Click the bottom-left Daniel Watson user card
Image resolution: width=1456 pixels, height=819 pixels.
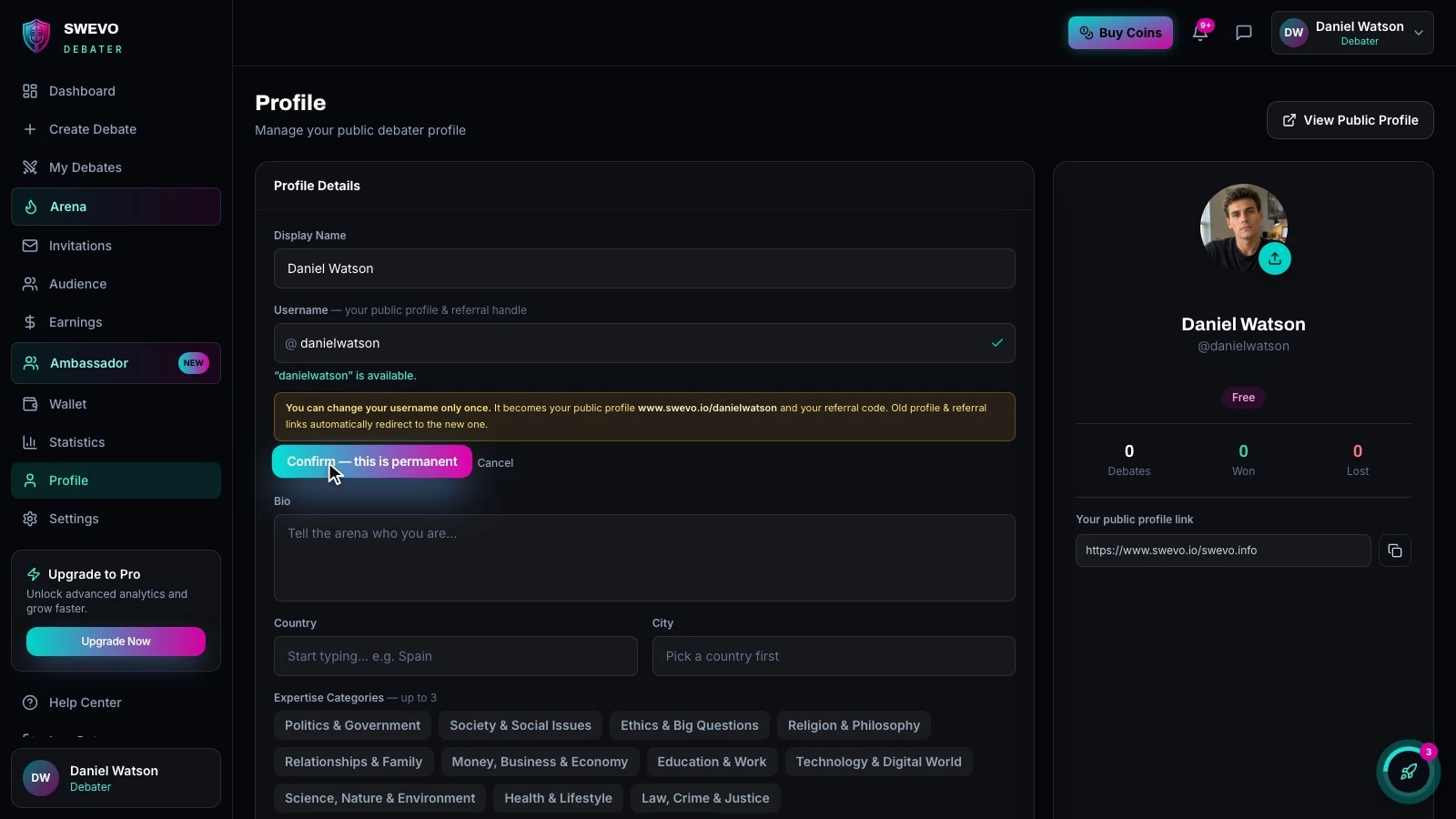coord(116,778)
